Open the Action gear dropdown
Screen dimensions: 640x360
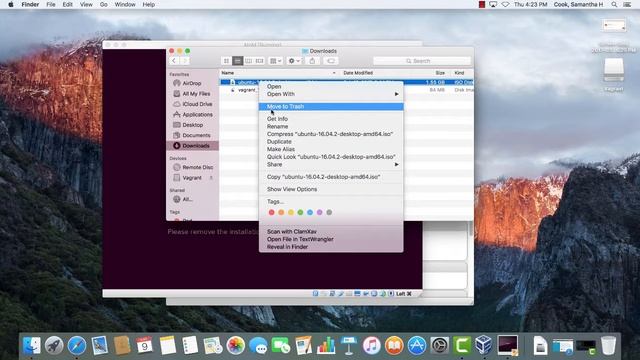pyautogui.click(x=294, y=61)
